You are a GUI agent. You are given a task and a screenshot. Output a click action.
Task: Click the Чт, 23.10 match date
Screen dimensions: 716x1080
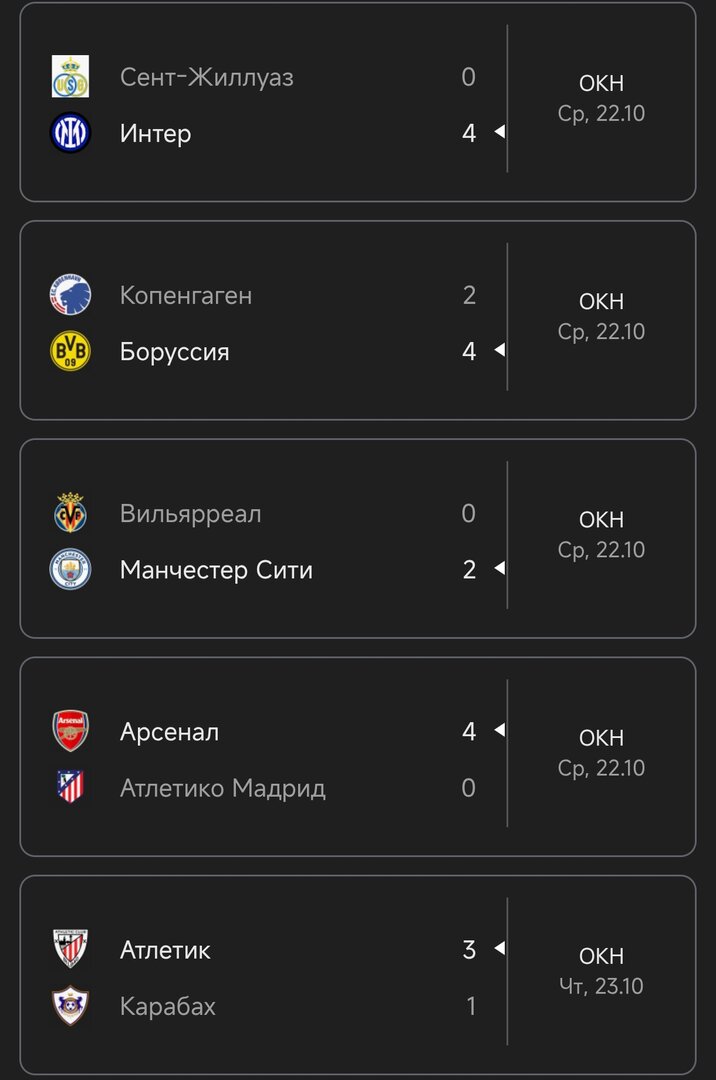601,986
